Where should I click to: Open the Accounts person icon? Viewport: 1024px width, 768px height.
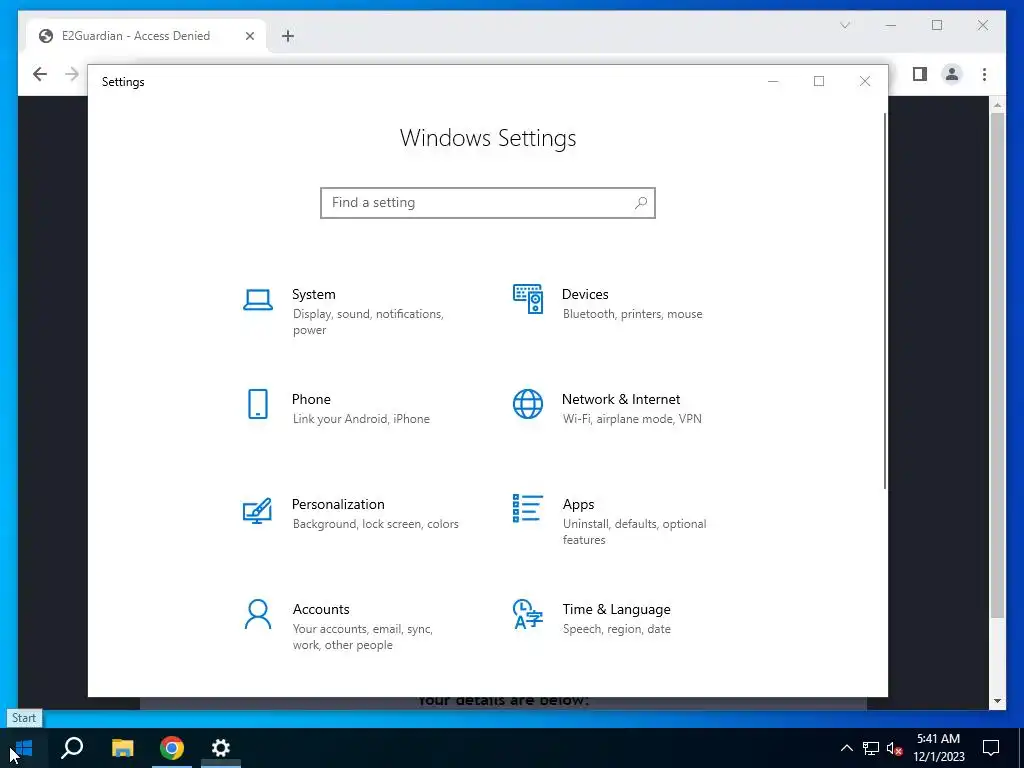258,614
